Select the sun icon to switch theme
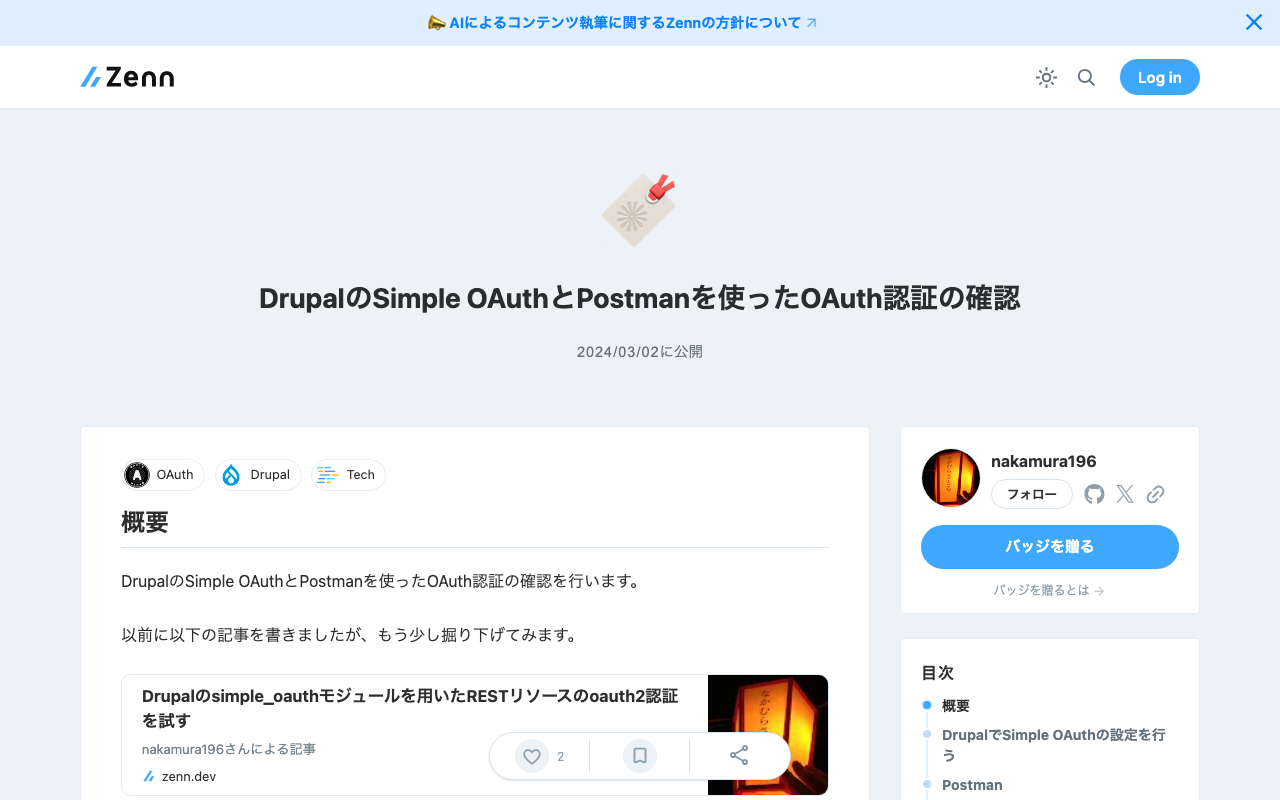1280x800 pixels. (1046, 77)
